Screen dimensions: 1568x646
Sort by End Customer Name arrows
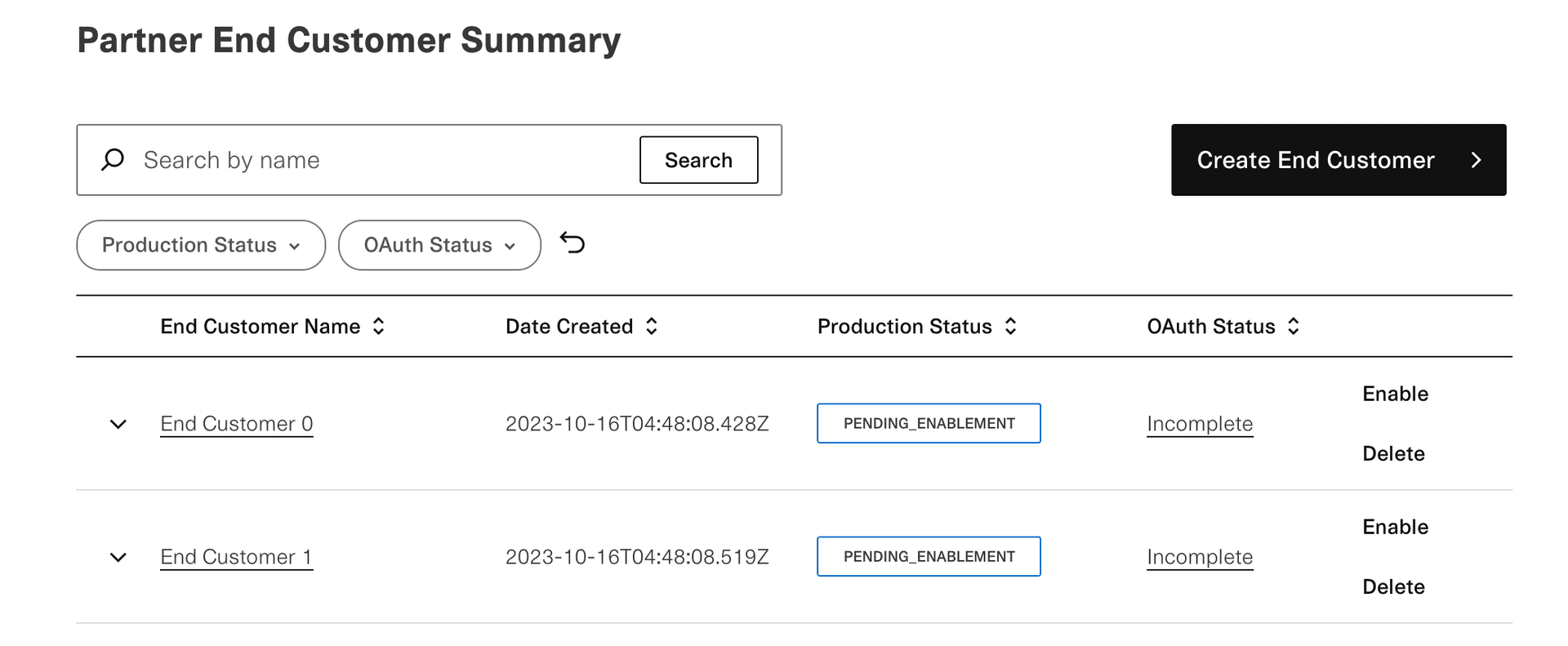coord(379,327)
